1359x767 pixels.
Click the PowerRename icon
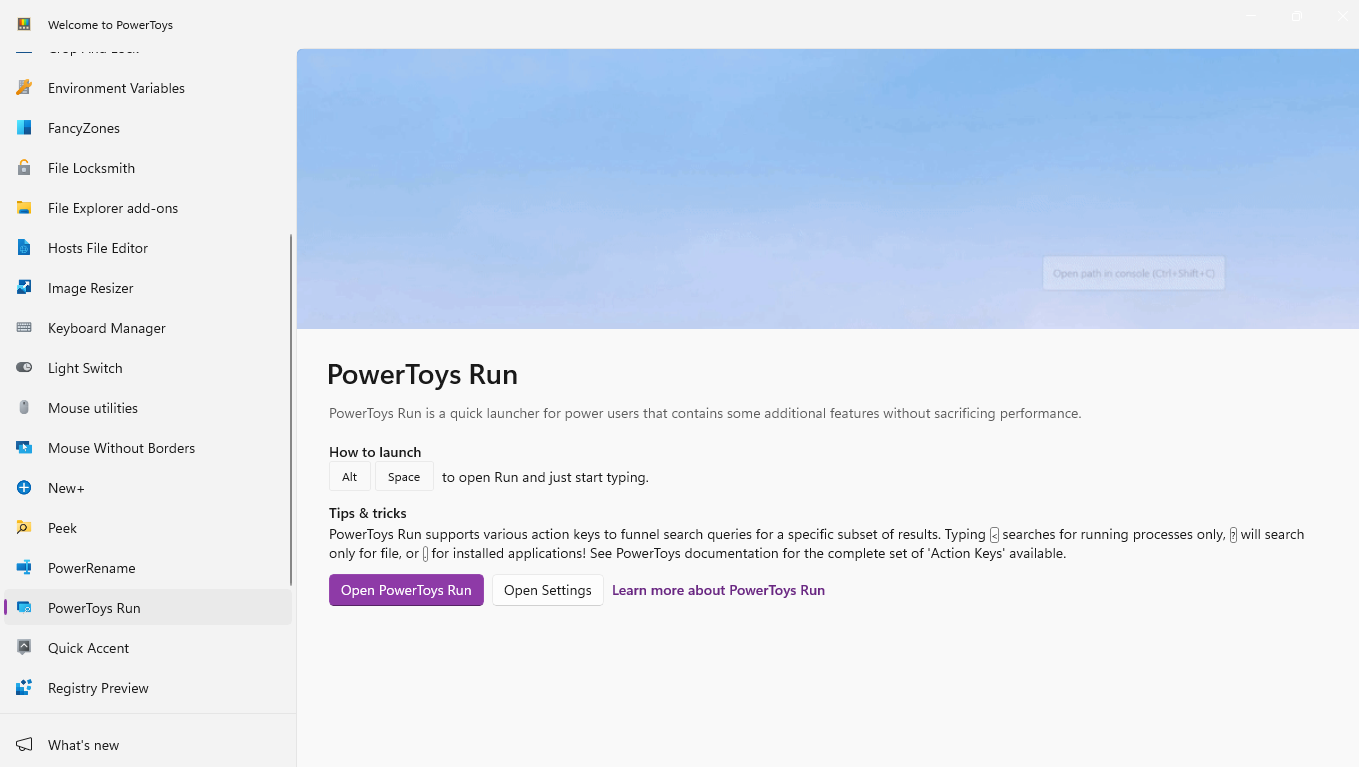point(24,568)
